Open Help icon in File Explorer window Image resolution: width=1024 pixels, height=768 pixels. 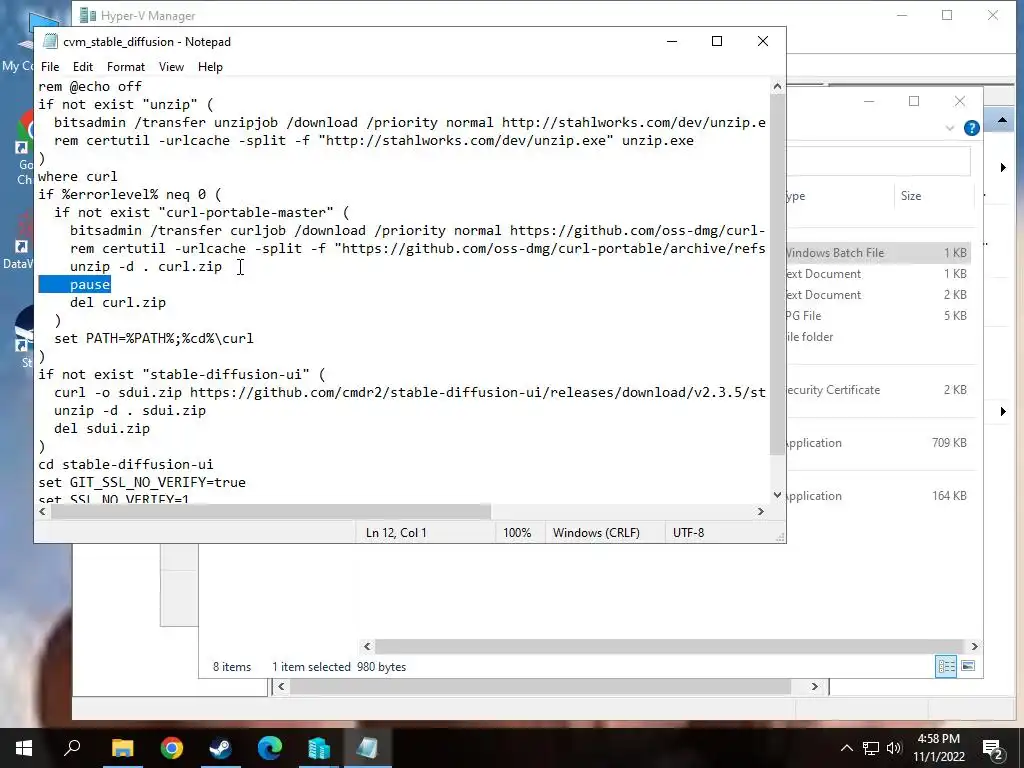coord(972,128)
